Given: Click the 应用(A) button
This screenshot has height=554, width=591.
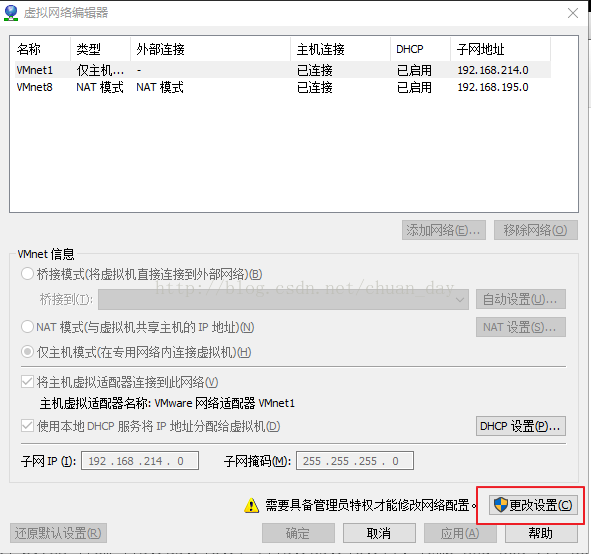Looking at the screenshot, I should 460,533.
